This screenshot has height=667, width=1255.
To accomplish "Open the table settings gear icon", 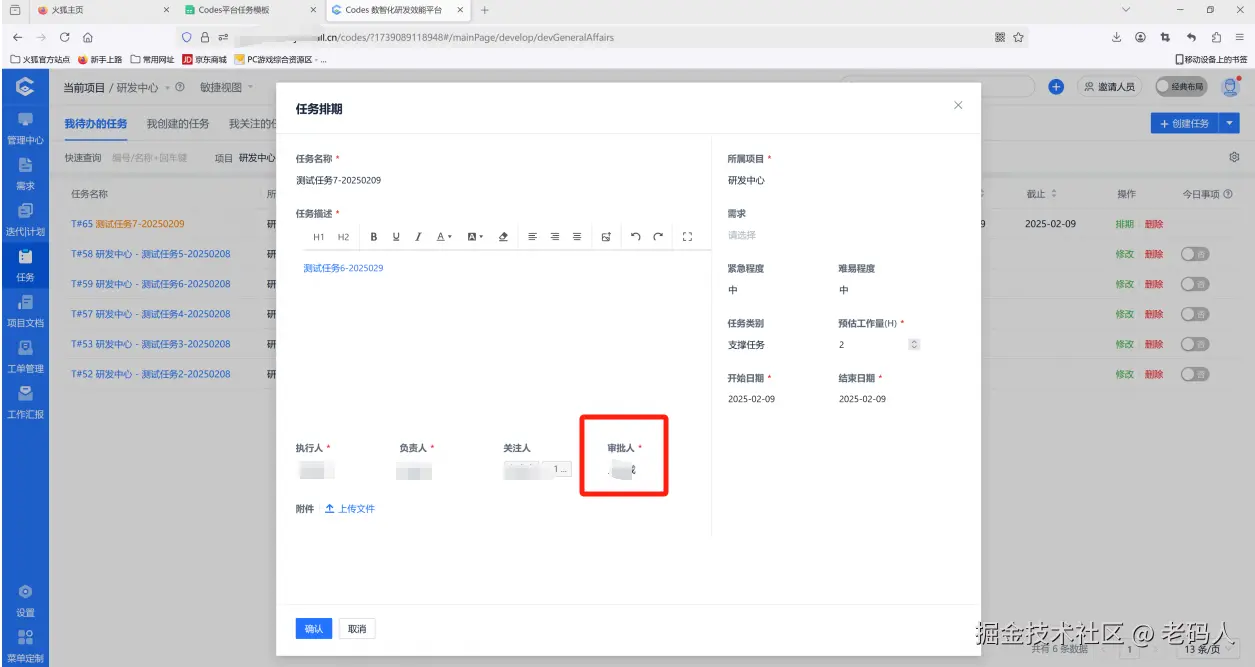I will [1234, 158].
